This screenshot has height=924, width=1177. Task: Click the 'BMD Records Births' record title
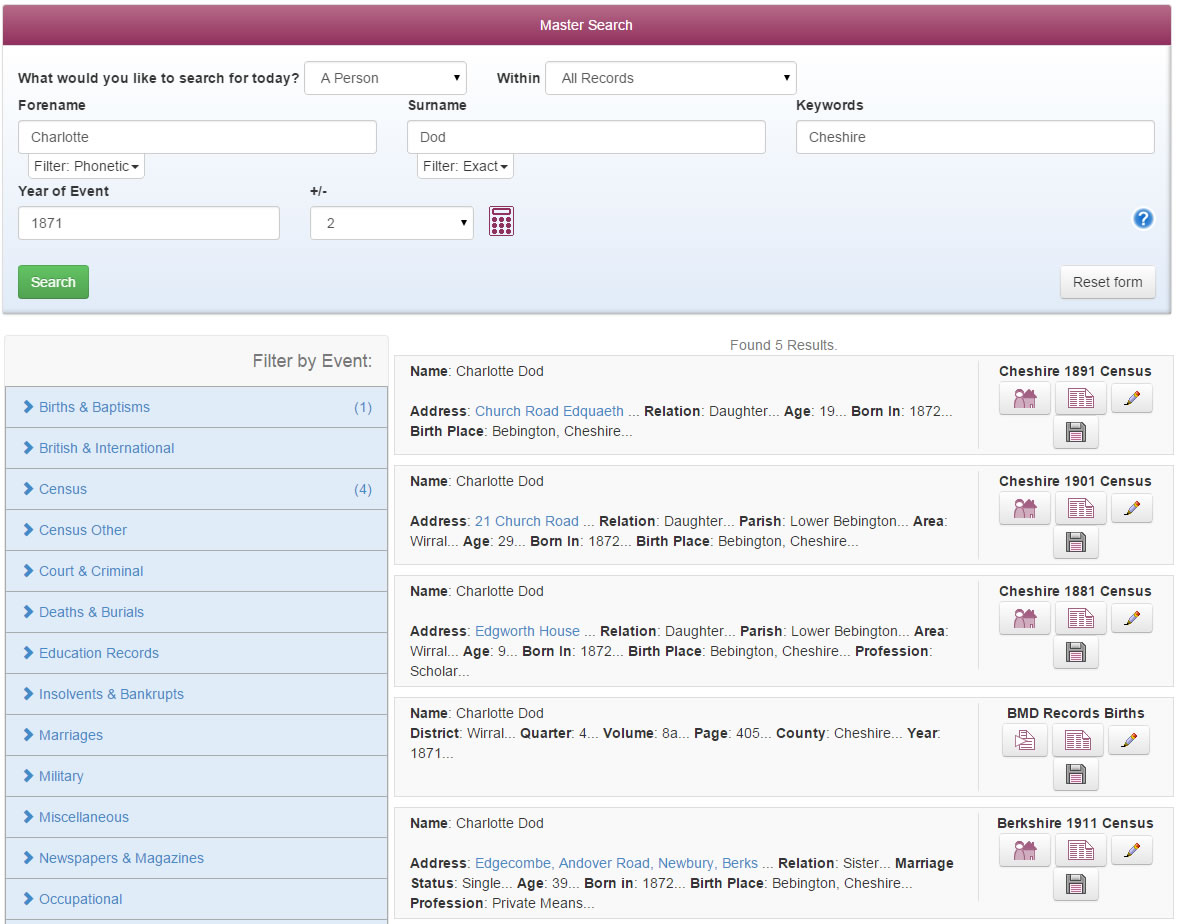pyautogui.click(x=1076, y=713)
